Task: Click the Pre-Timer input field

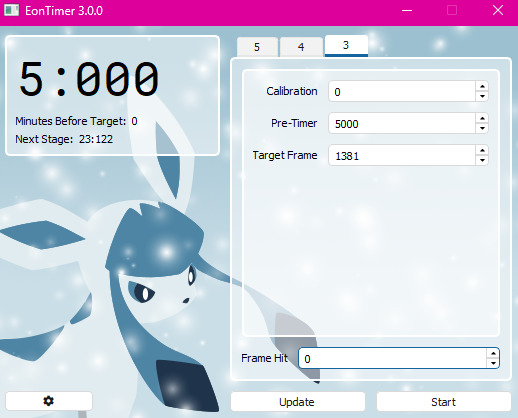Action: [x=402, y=123]
